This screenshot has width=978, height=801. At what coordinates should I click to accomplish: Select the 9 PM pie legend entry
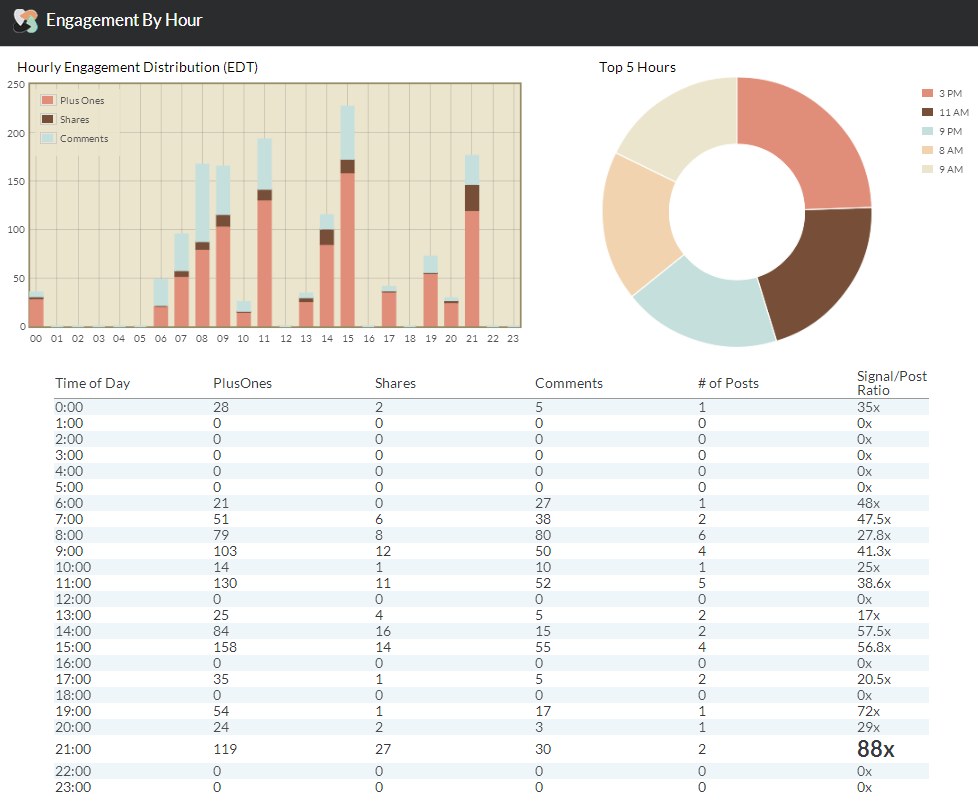click(x=941, y=131)
